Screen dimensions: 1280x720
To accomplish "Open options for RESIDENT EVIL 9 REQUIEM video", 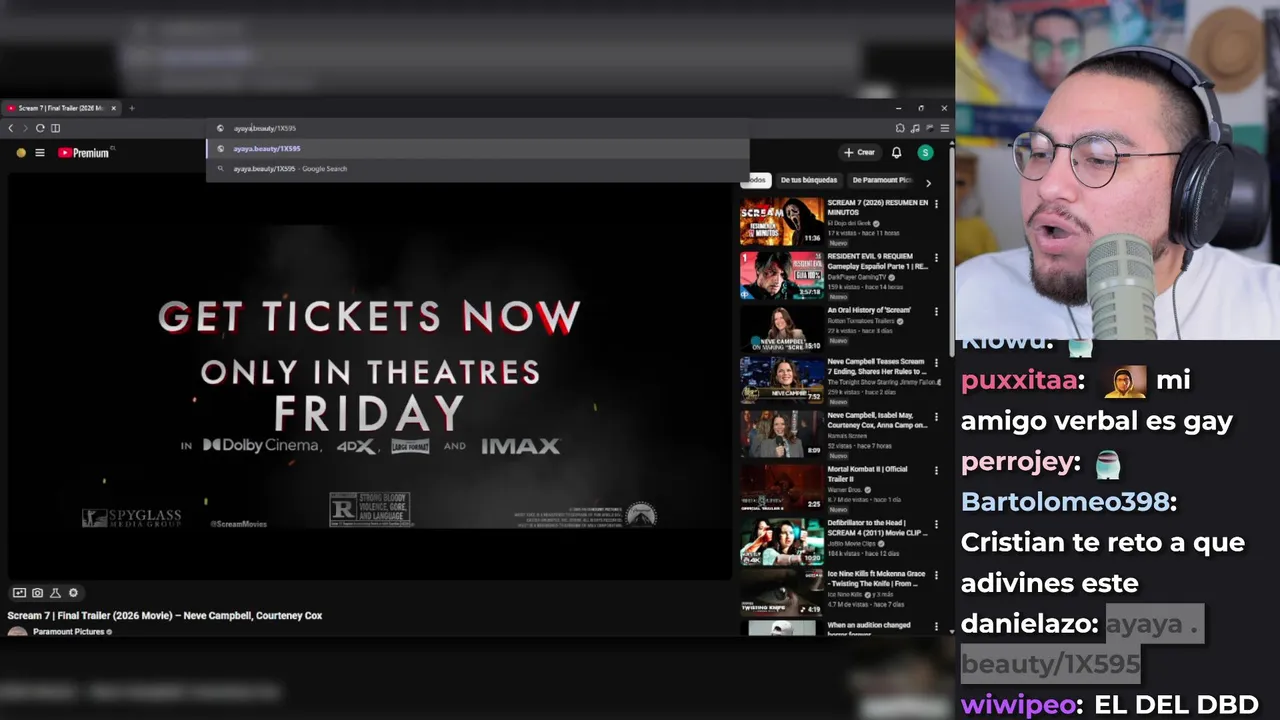I will (936, 258).
